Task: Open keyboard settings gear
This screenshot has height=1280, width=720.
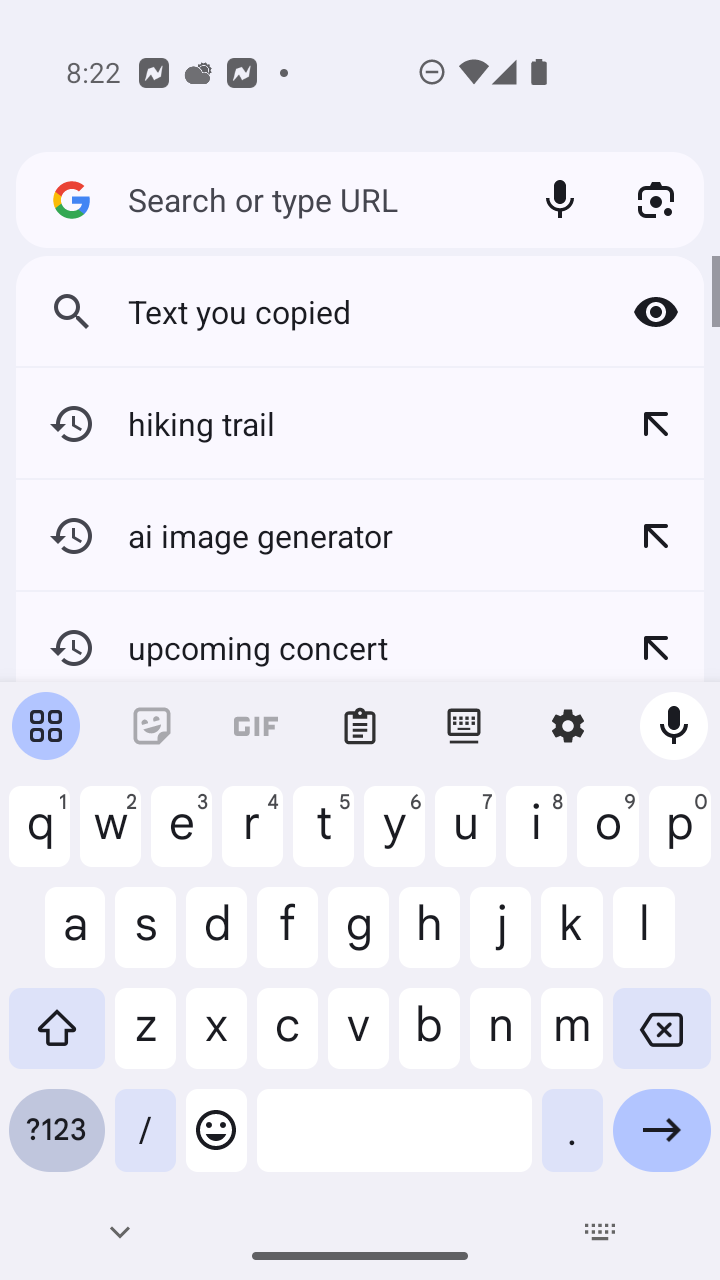Action: pos(568,726)
